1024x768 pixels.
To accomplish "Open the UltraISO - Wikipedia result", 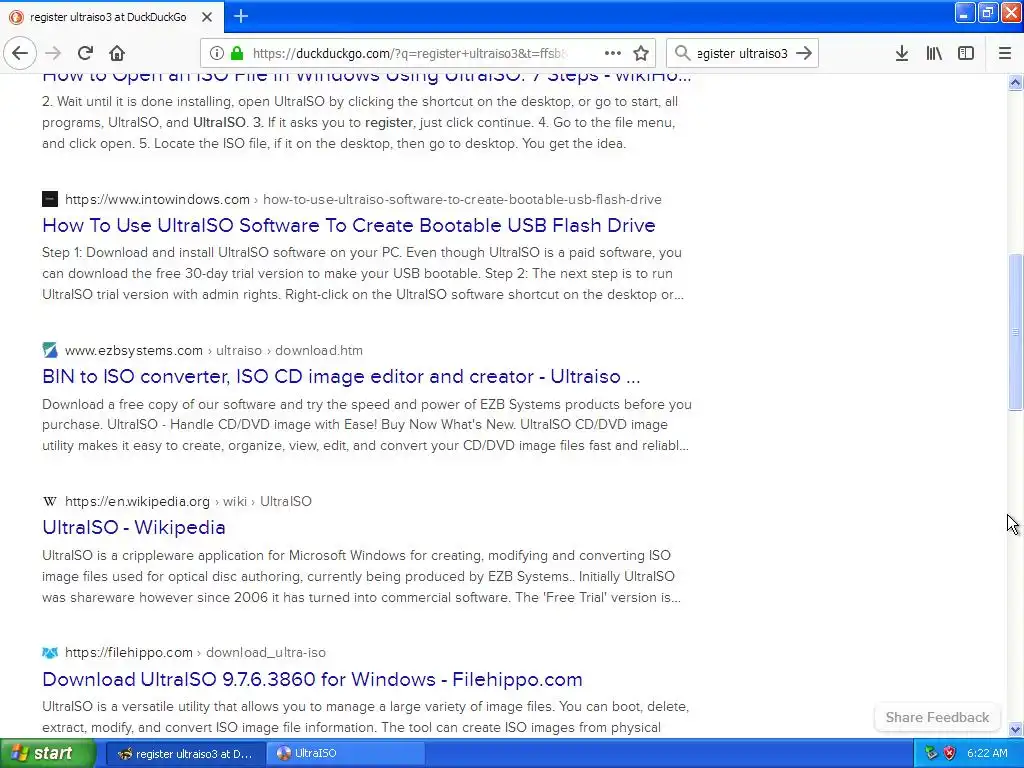I will click(134, 528).
